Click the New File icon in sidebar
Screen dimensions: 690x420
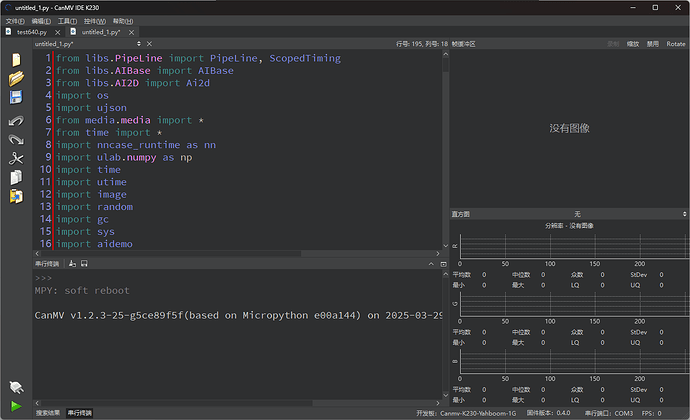pyautogui.click(x=15, y=58)
